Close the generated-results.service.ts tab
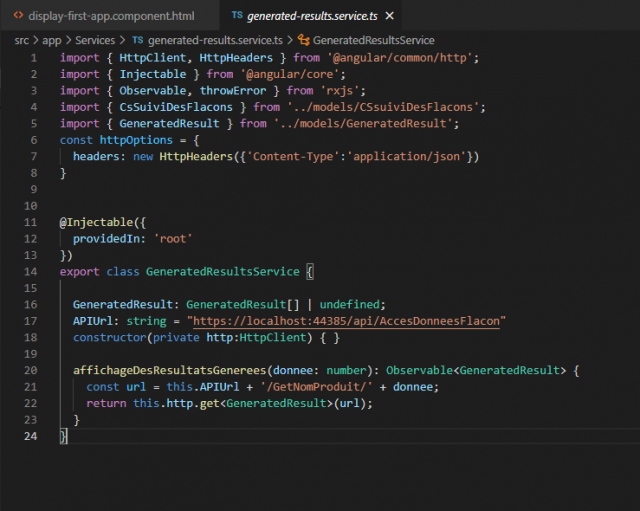This screenshot has height=511, width=640. (x=389, y=17)
